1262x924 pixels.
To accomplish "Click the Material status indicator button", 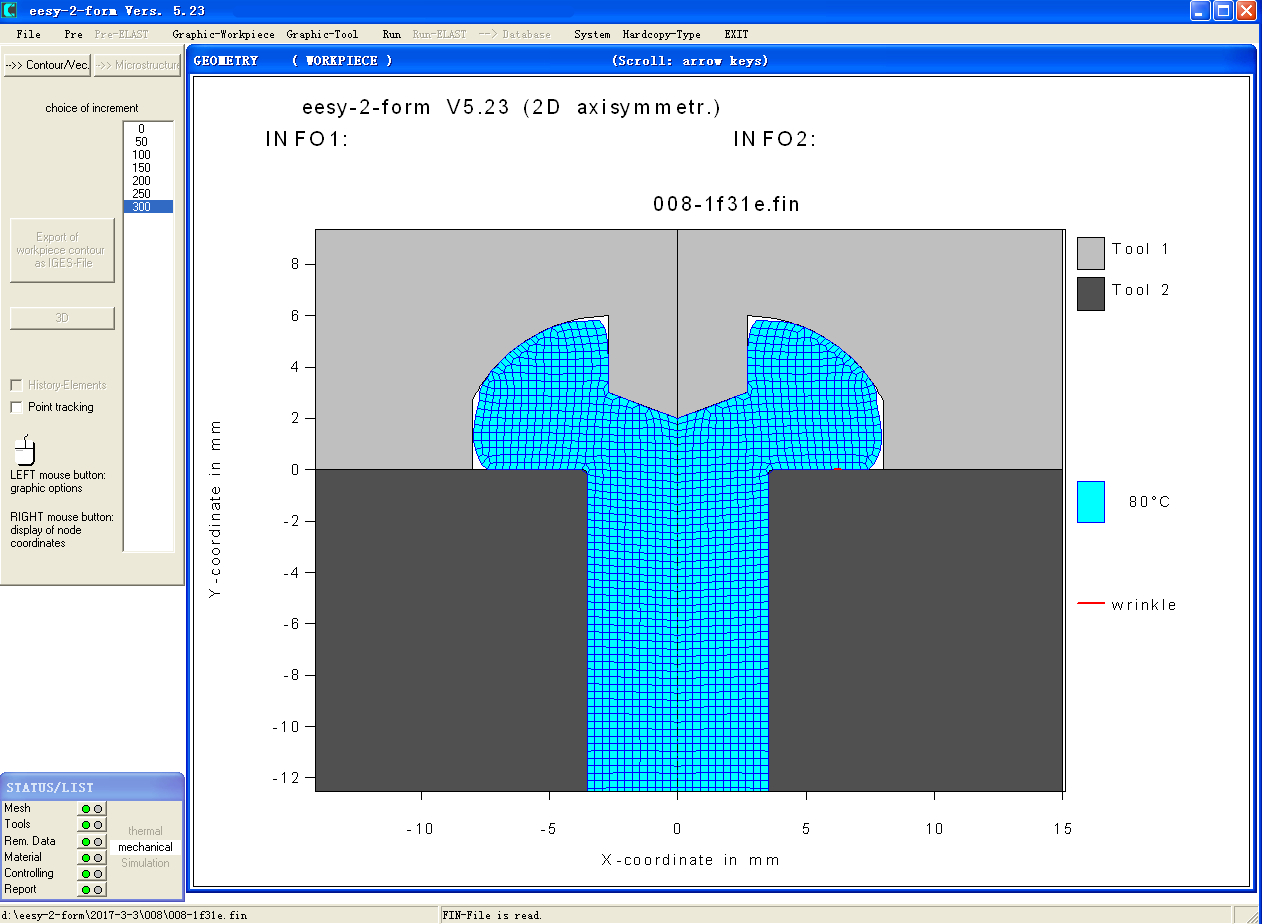I will coord(92,858).
